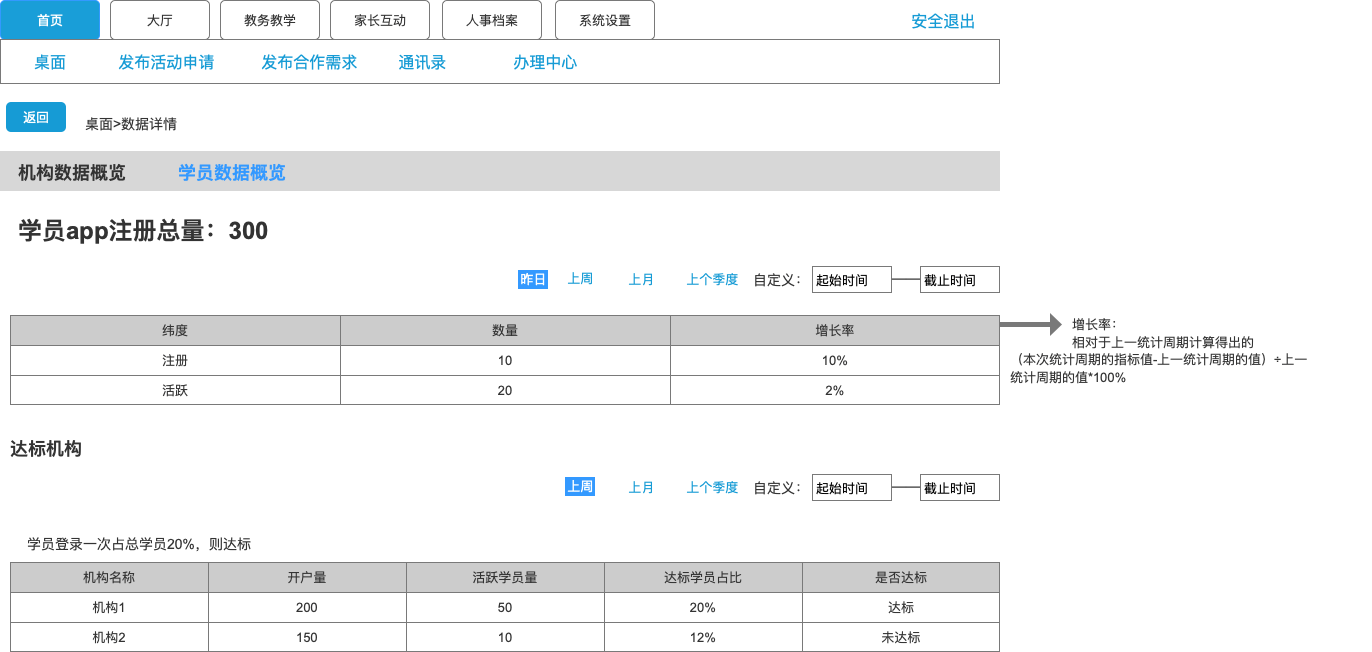Open 办理中心 from the sub menu

point(545,62)
